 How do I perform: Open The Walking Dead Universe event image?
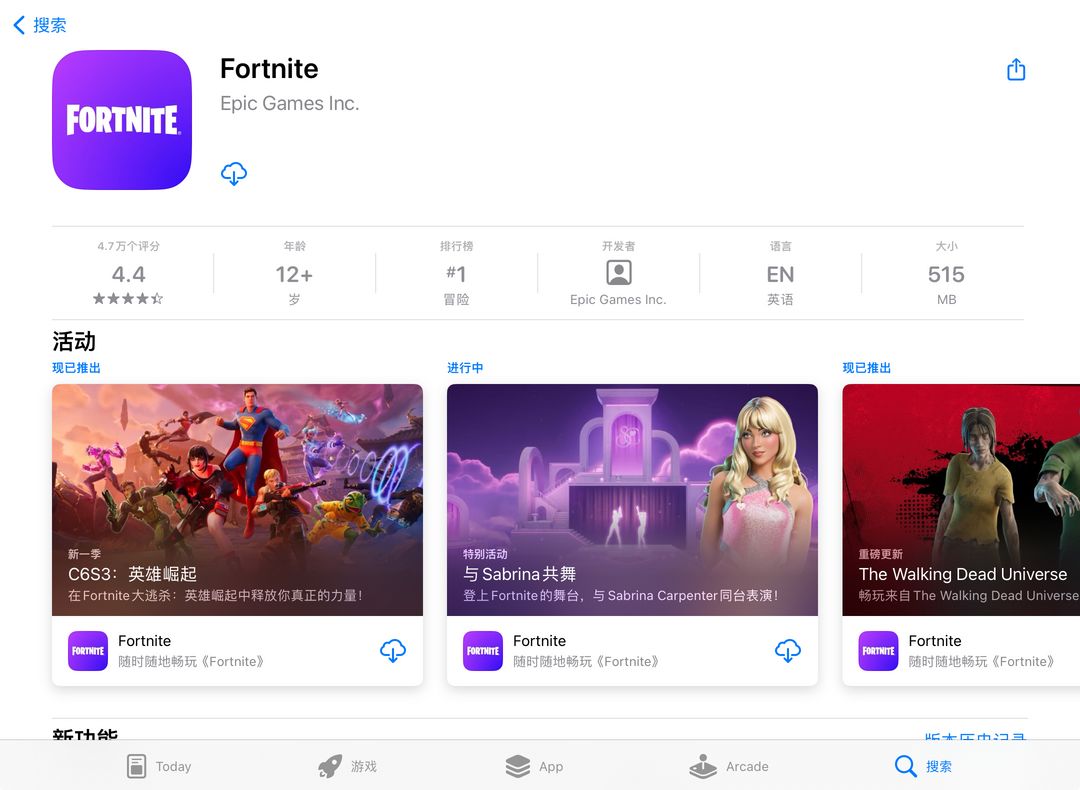click(961, 500)
